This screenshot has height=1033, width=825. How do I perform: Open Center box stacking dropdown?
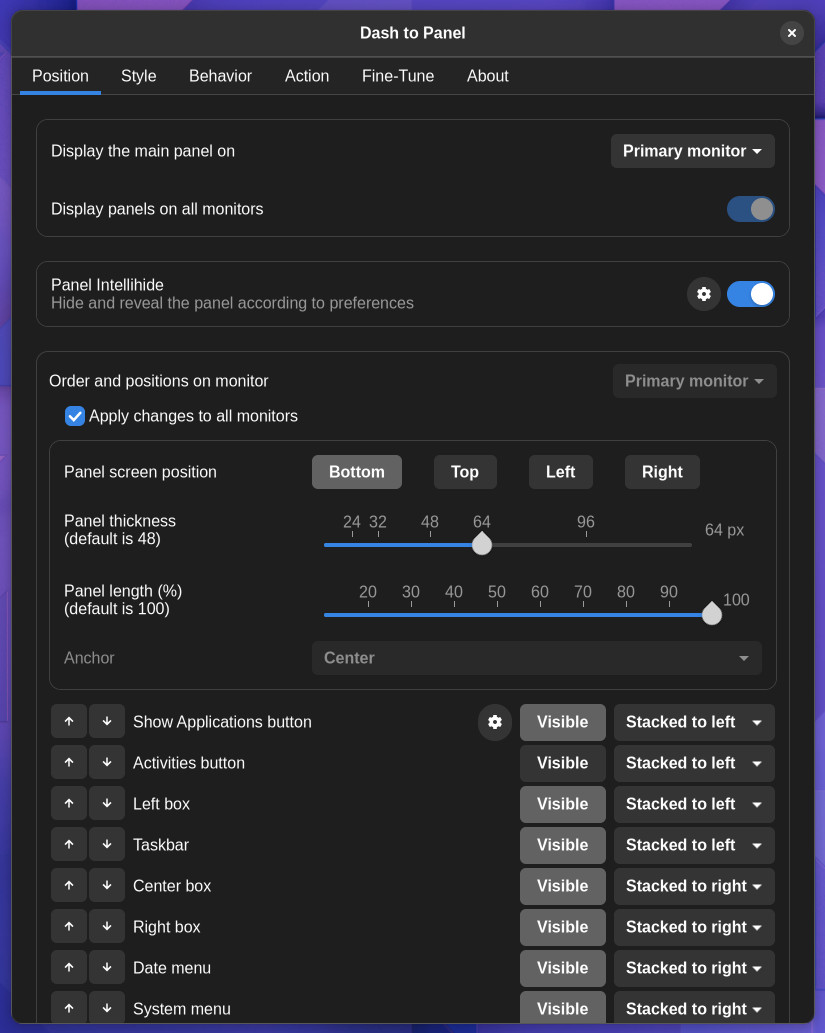pyautogui.click(x=694, y=885)
